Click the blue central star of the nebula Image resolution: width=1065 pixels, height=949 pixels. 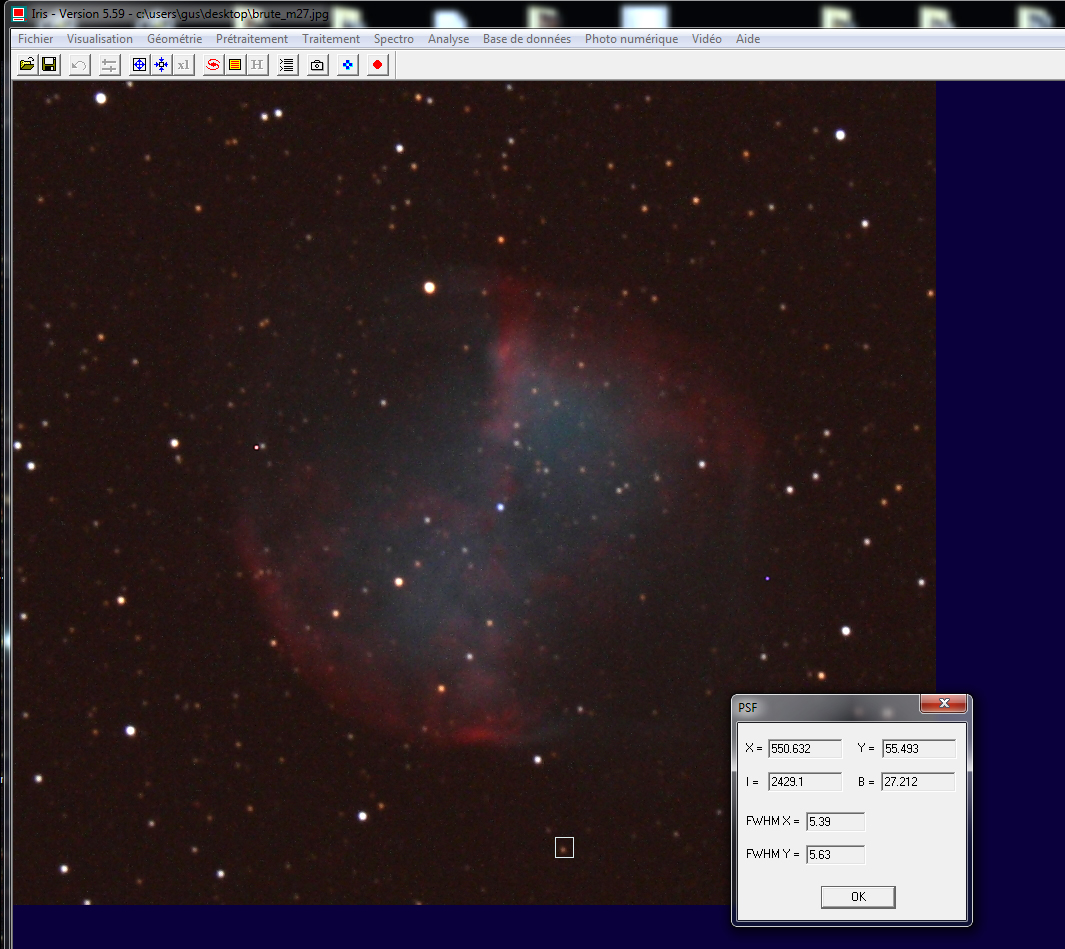(501, 507)
